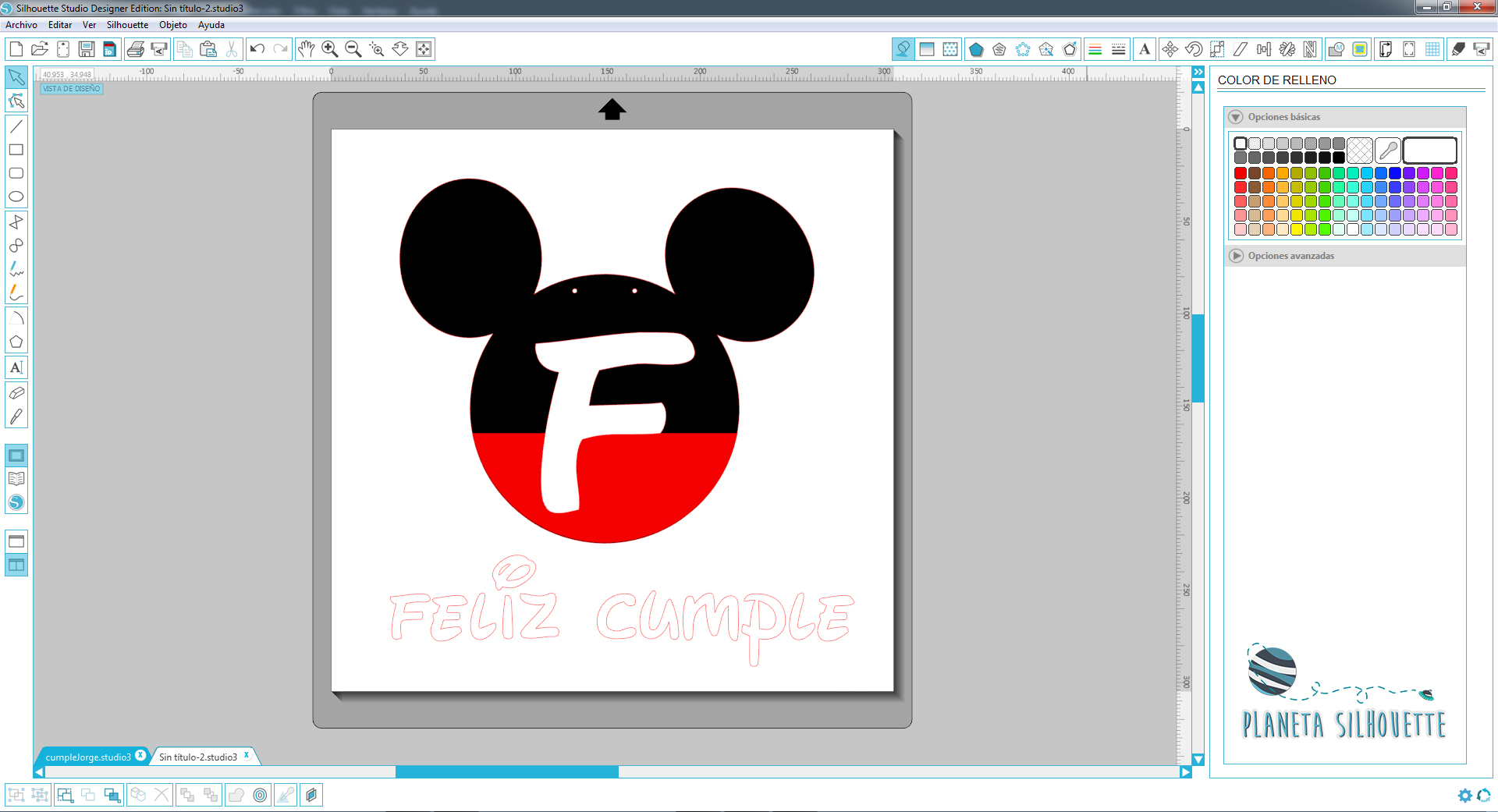Open the Silhouette Design Store icon
Image resolution: width=1498 pixels, height=812 pixels.
[16, 503]
